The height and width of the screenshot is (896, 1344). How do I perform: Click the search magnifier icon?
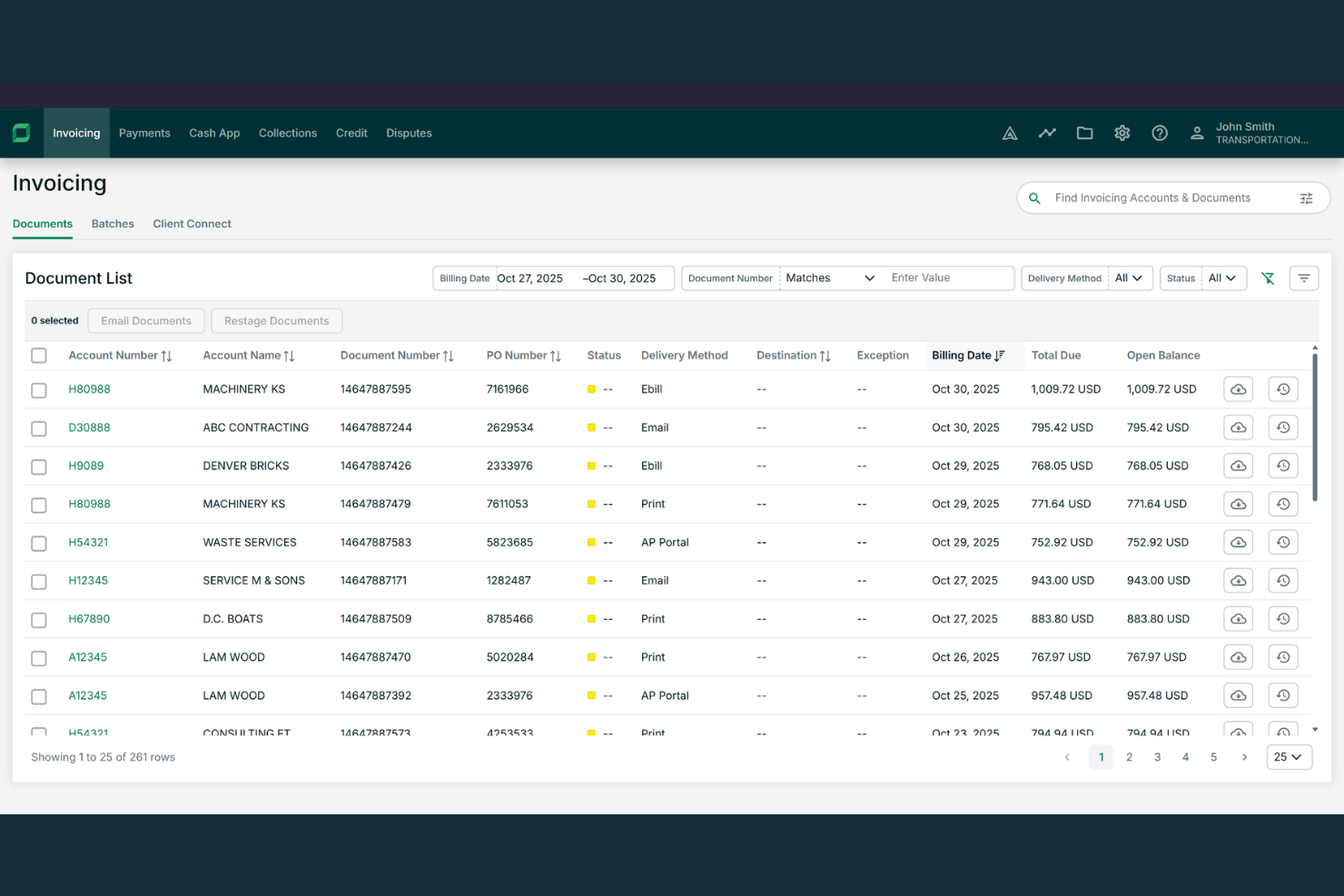pos(1034,198)
